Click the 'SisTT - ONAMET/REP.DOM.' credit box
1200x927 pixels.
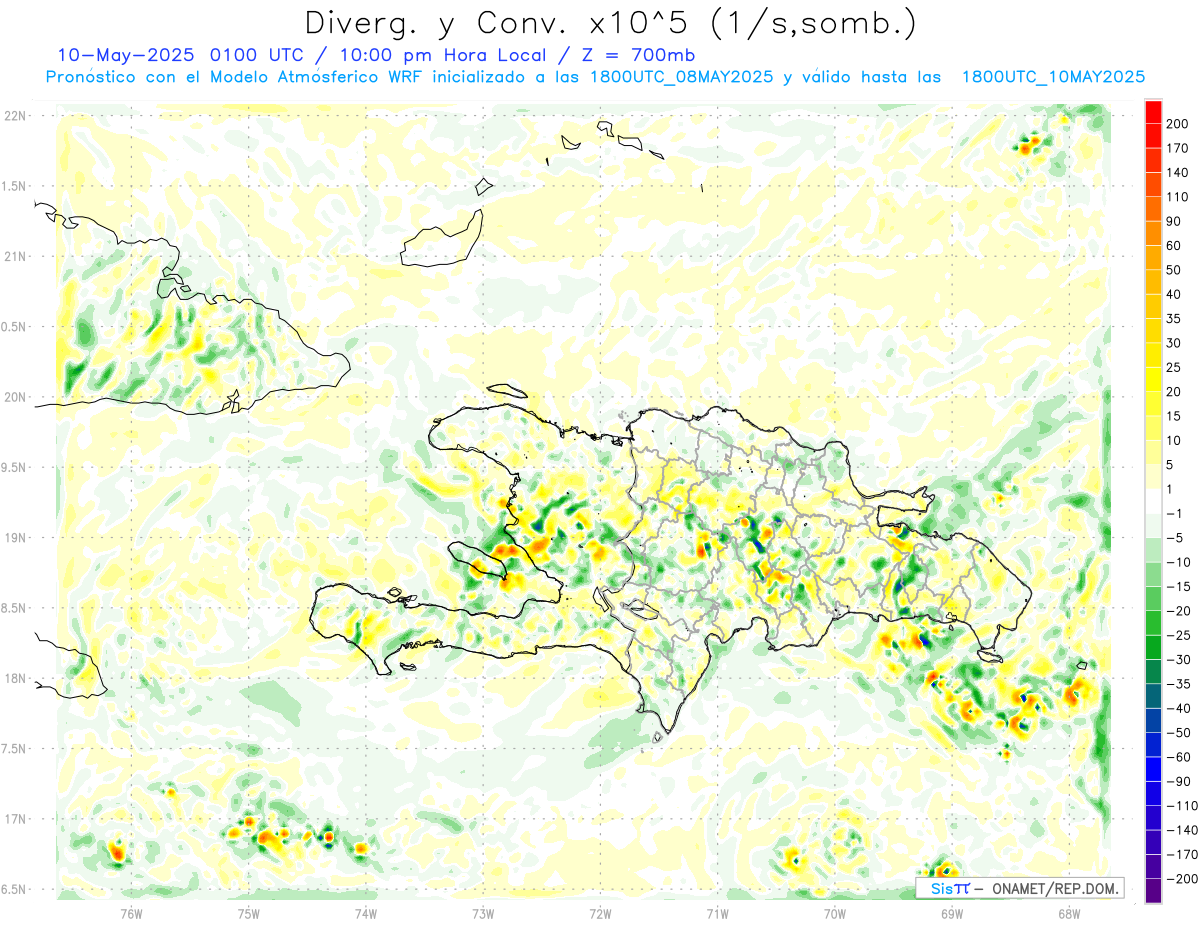[x=1020, y=888]
